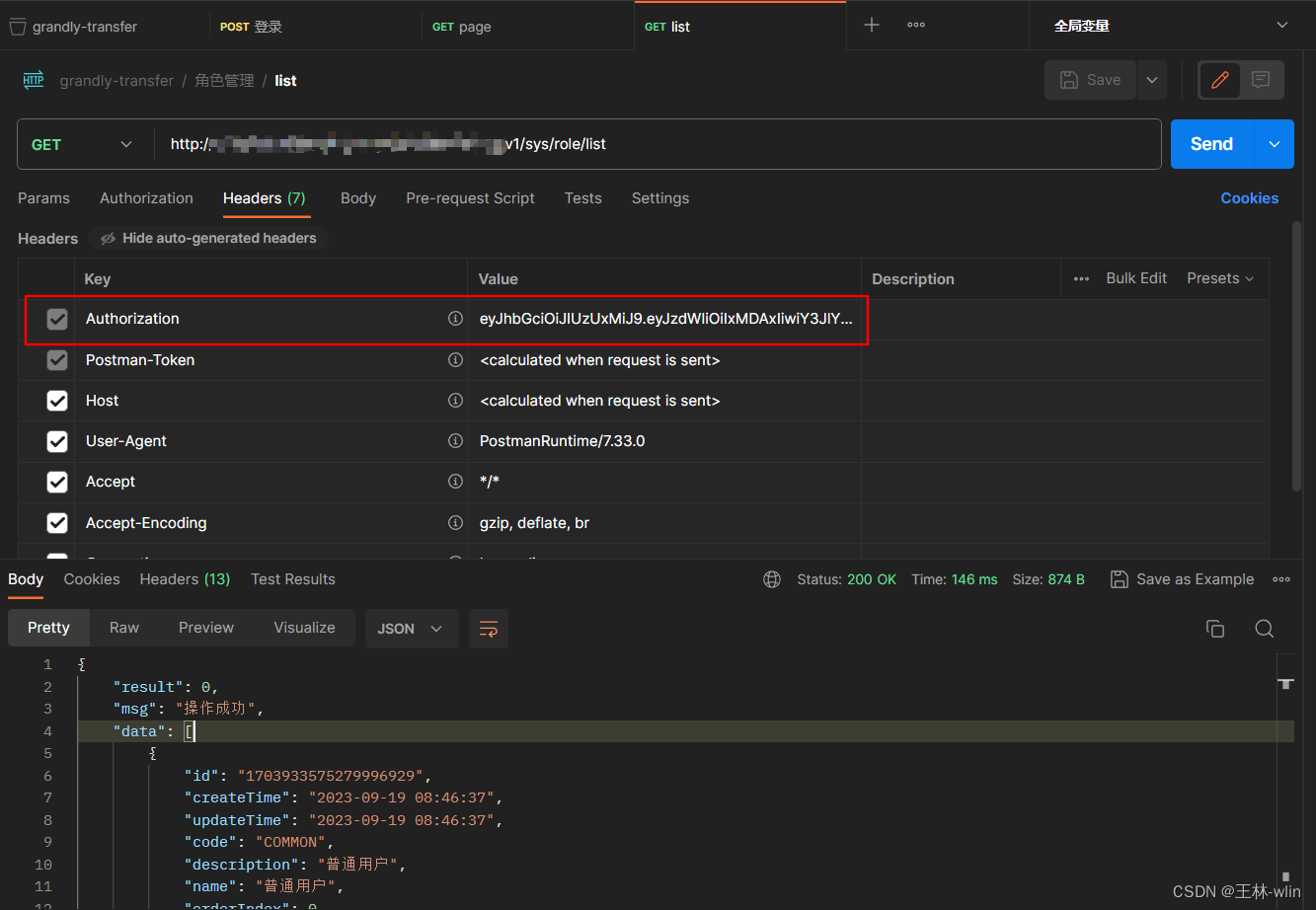Open the headers table three-dots options

(1081, 279)
